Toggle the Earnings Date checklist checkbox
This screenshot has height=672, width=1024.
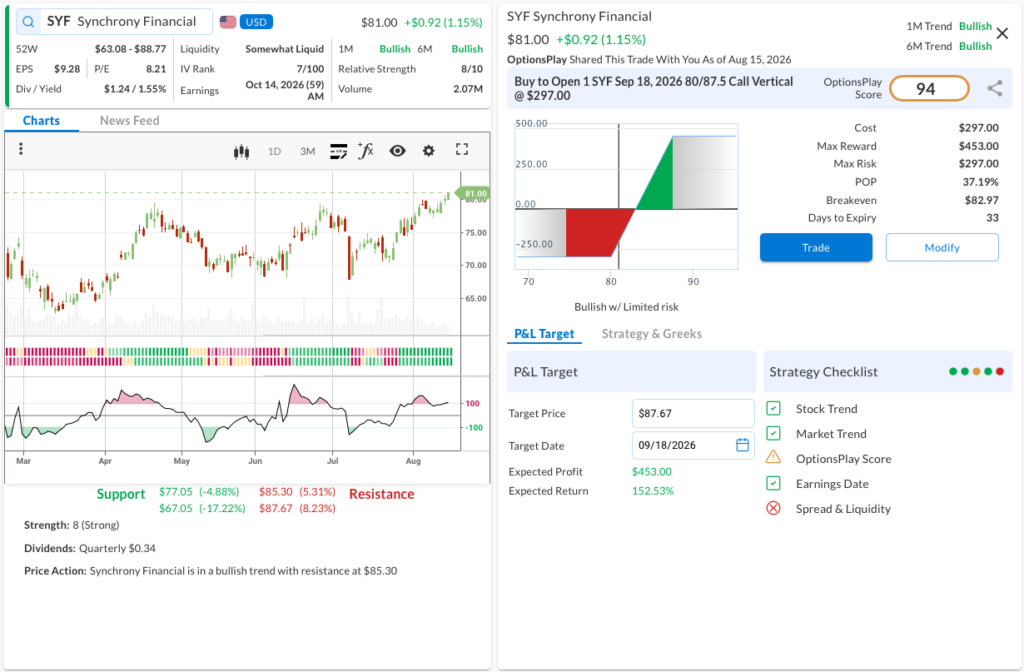click(773, 483)
